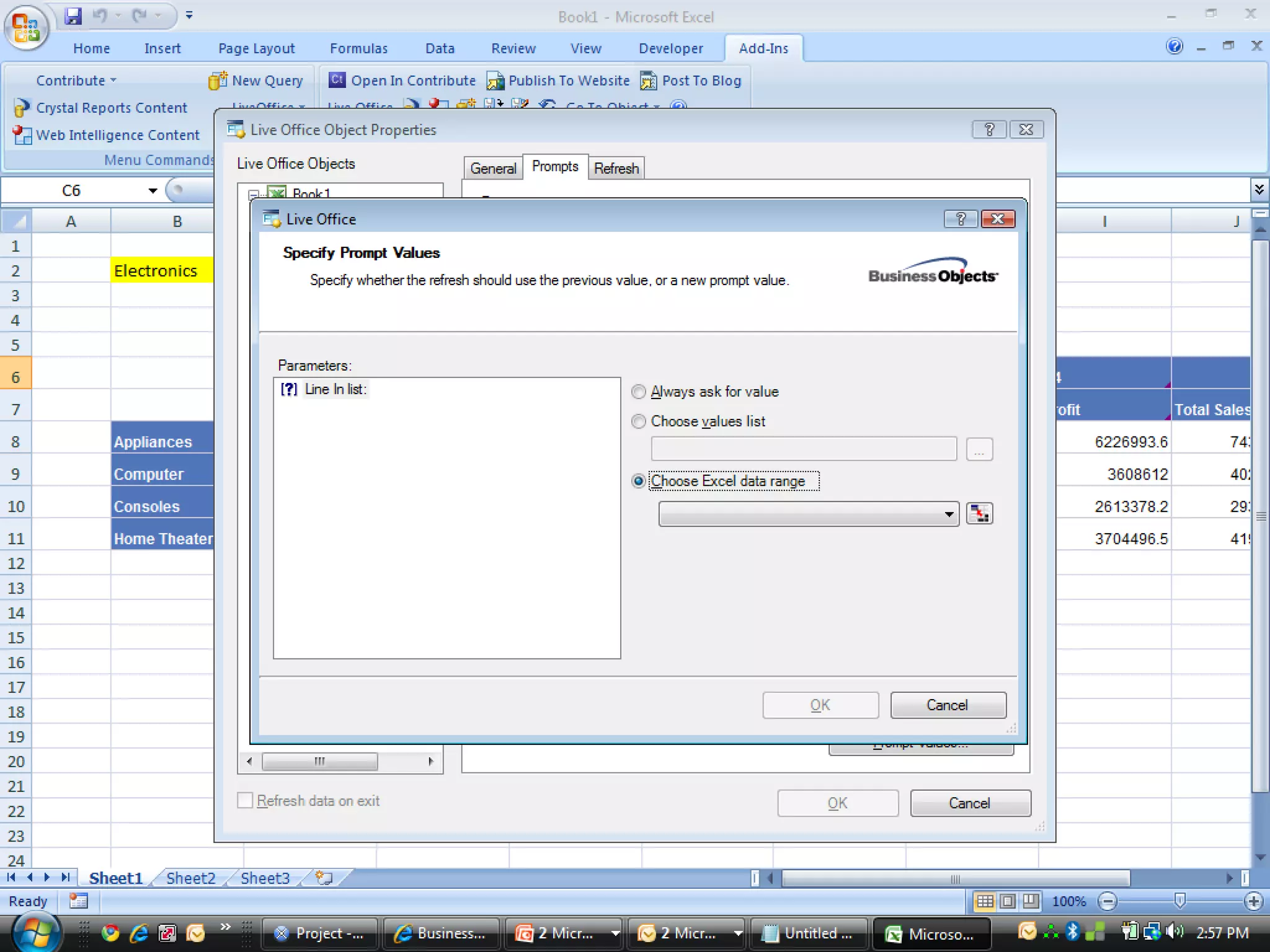Click Cancel in Live Office prompt dialog
The height and width of the screenshot is (952, 1270).
click(948, 705)
